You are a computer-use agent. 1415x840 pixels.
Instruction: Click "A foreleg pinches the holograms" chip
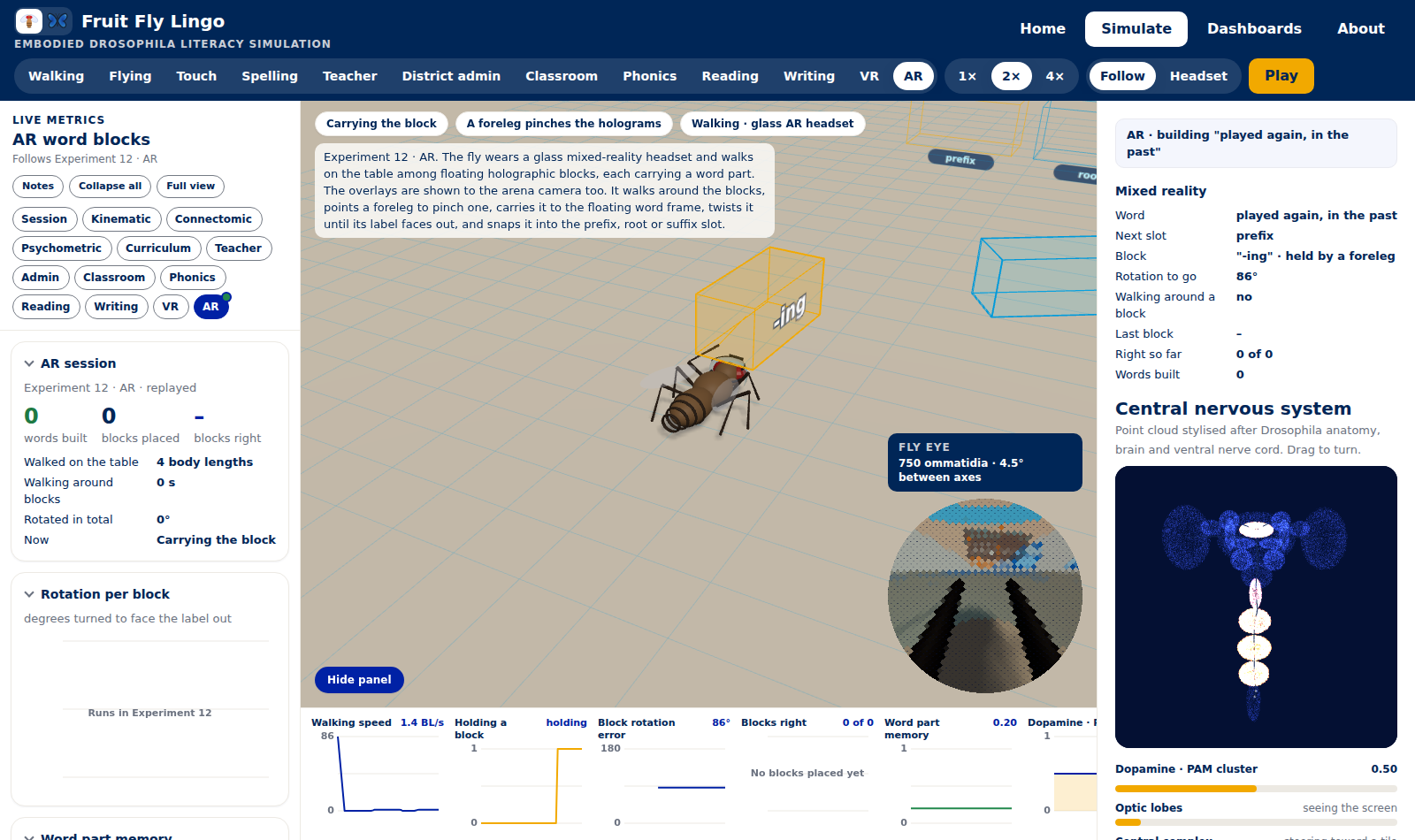point(564,124)
